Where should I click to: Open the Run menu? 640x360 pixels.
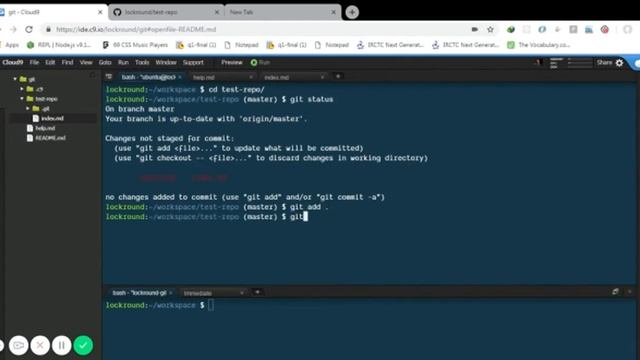coord(123,62)
